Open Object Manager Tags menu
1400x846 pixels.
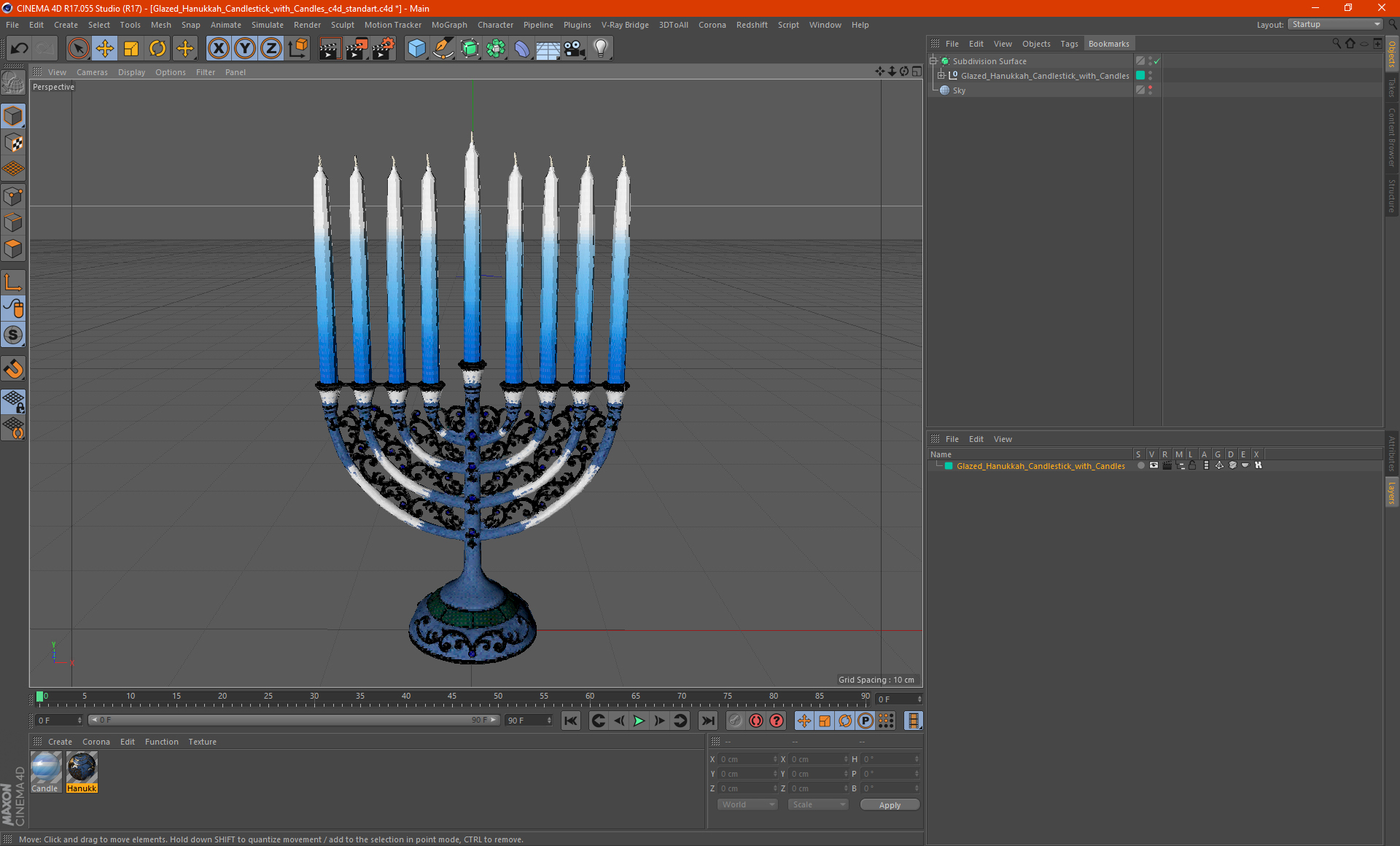pos(1069,44)
